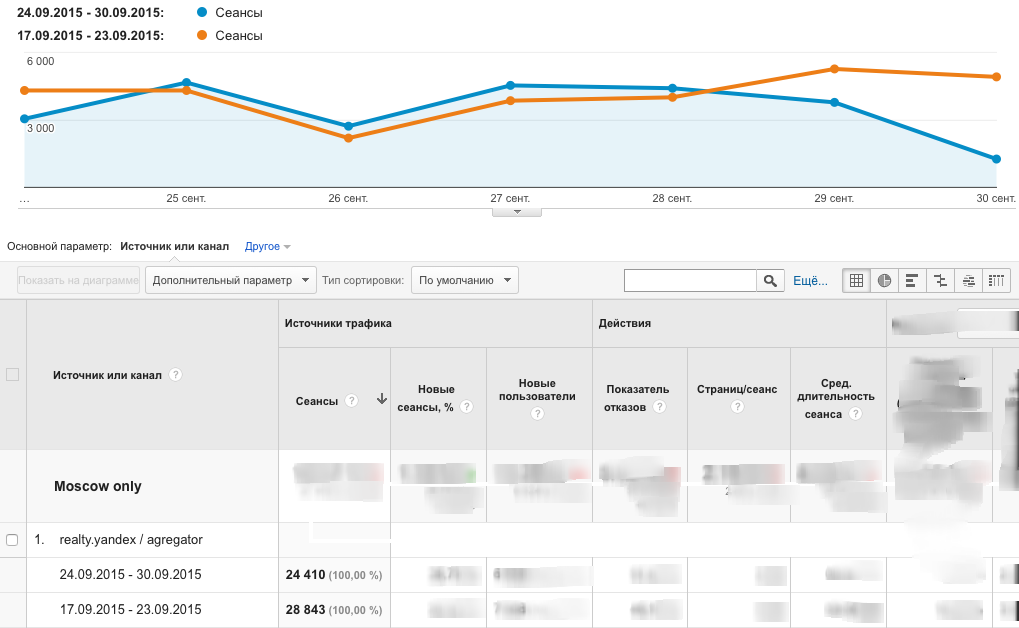The height and width of the screenshot is (628, 1019).
Task: Click the Действия group header
Action: tap(625, 323)
